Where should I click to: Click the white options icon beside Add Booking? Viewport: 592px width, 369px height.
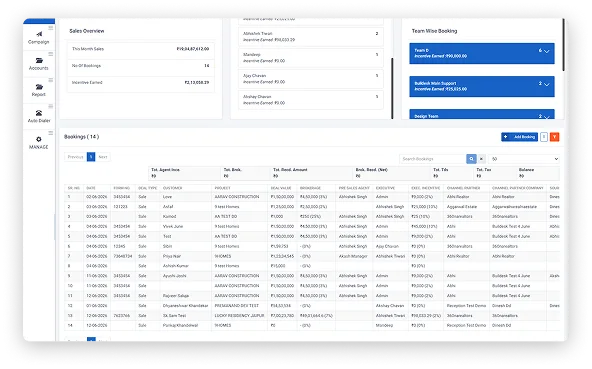click(544, 137)
